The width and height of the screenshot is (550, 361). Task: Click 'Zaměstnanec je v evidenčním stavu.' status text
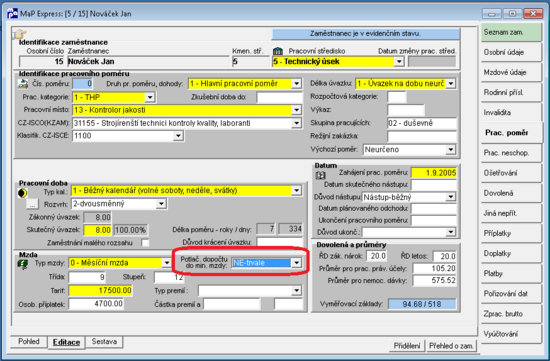pyautogui.click(x=365, y=34)
